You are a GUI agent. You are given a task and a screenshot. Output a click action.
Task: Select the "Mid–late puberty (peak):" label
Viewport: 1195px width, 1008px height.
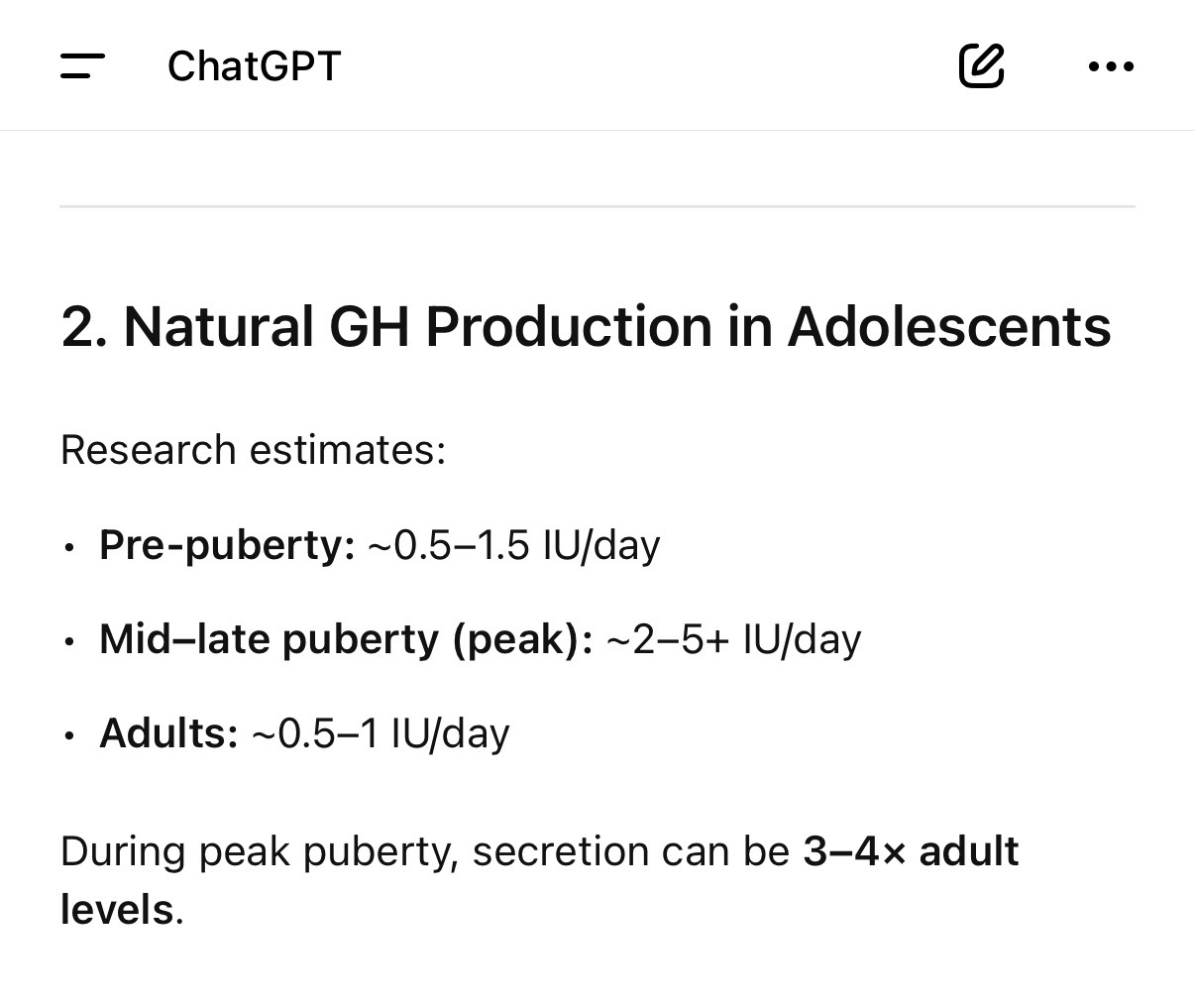point(346,639)
